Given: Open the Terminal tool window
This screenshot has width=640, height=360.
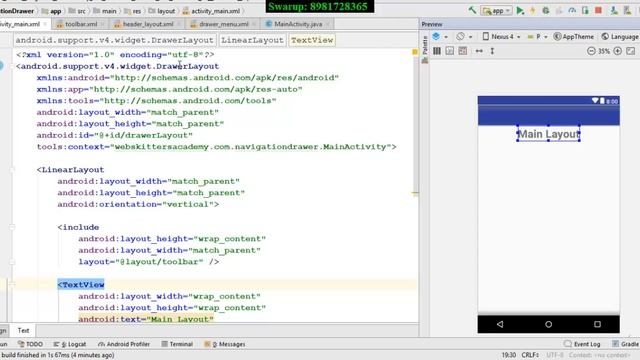Looking at the screenshot, I should 177,344.
